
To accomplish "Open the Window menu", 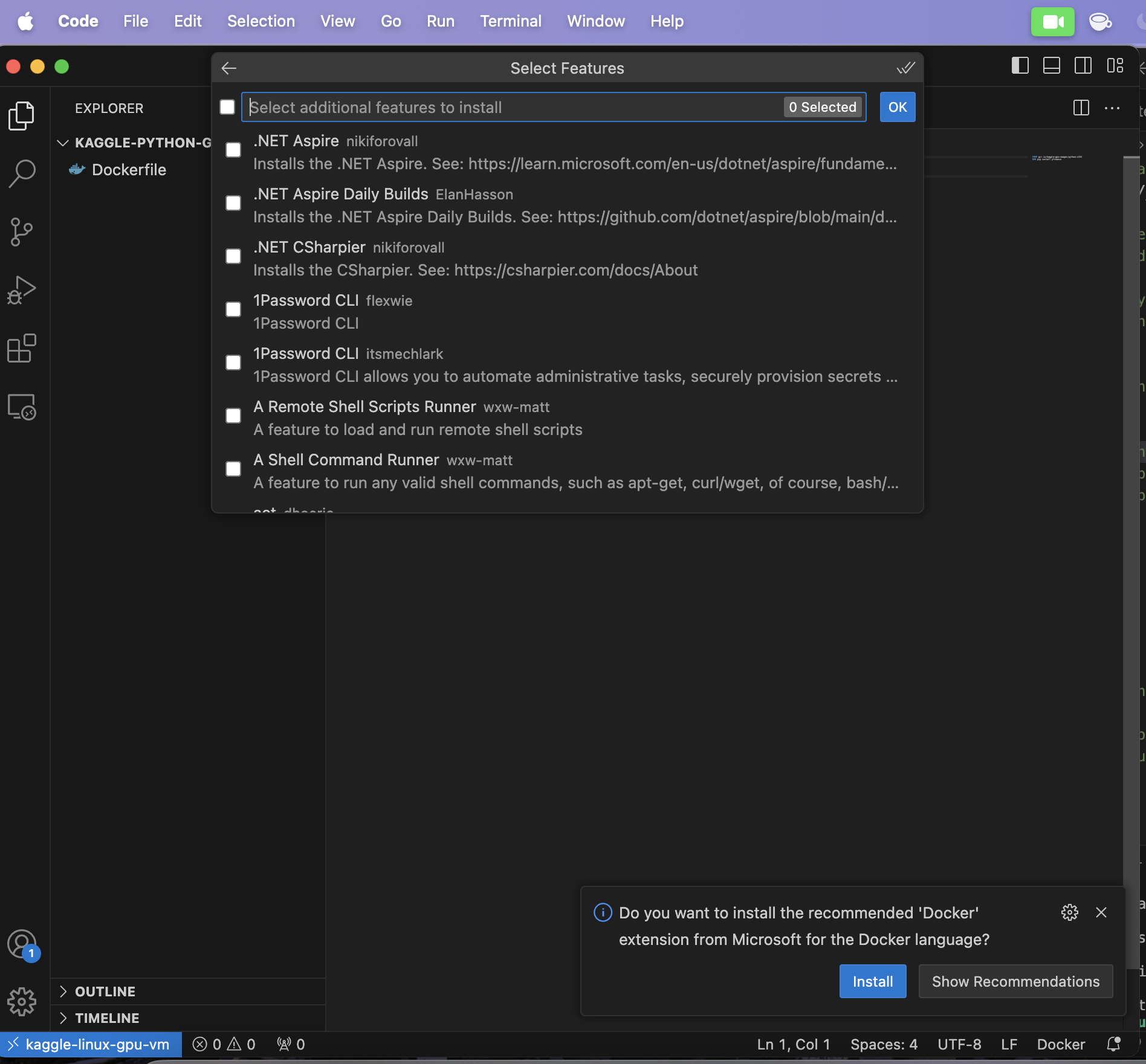I will 596,22.
